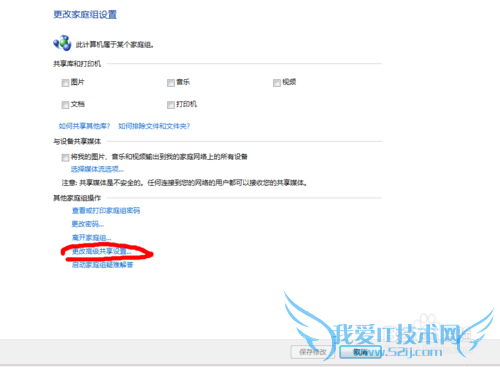This screenshot has height=367, width=500.
Task: Open 如何排除文件和文件夹? help link
Action: pyautogui.click(x=154, y=126)
